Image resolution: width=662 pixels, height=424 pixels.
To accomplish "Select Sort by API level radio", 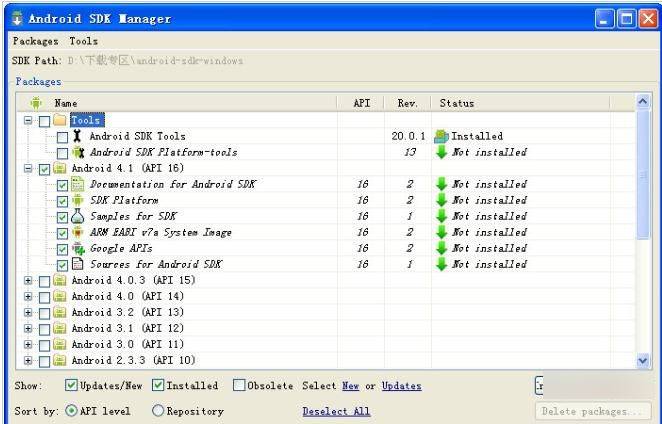I will point(71,410).
